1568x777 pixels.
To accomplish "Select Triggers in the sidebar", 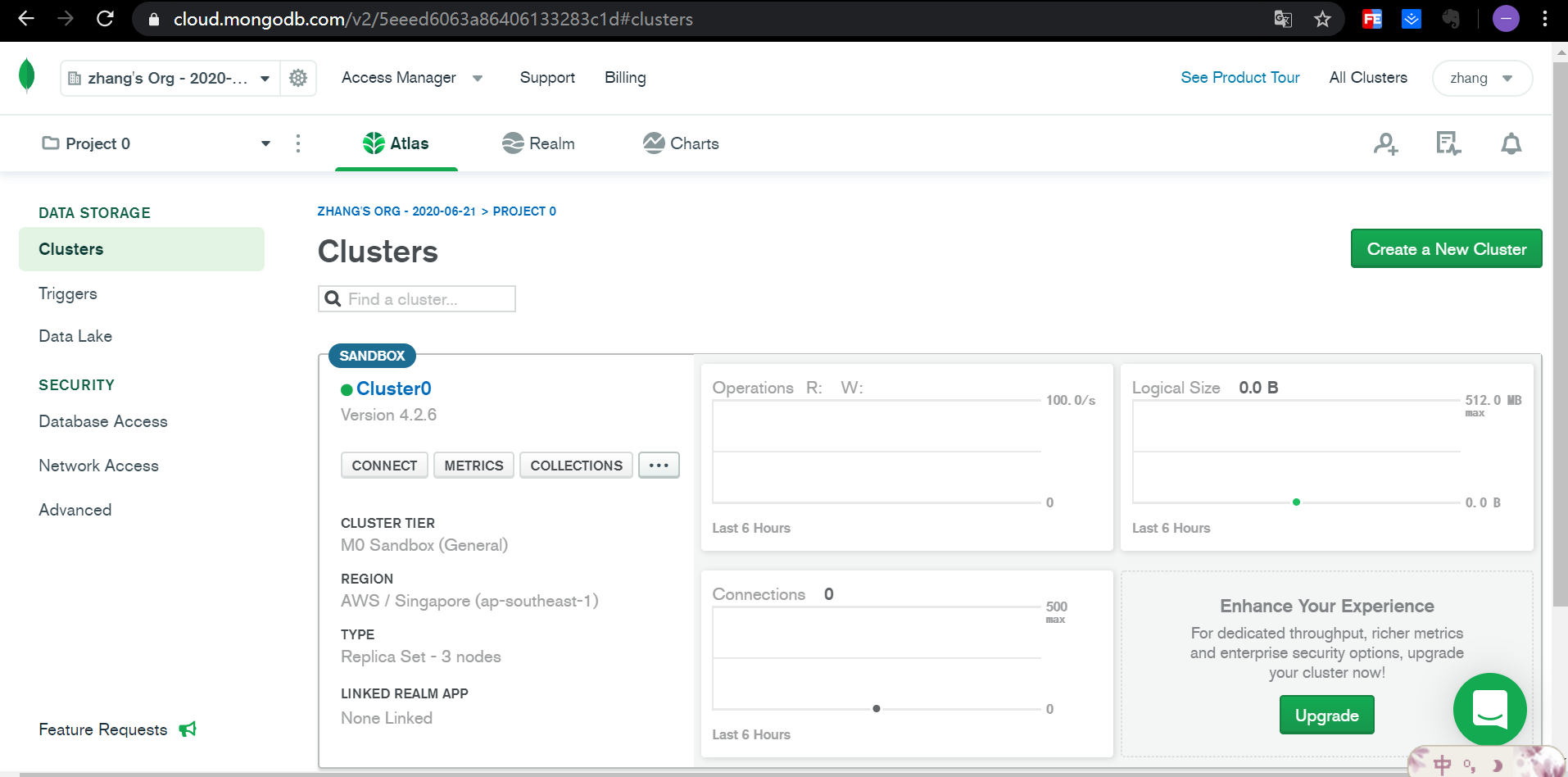I will (68, 293).
